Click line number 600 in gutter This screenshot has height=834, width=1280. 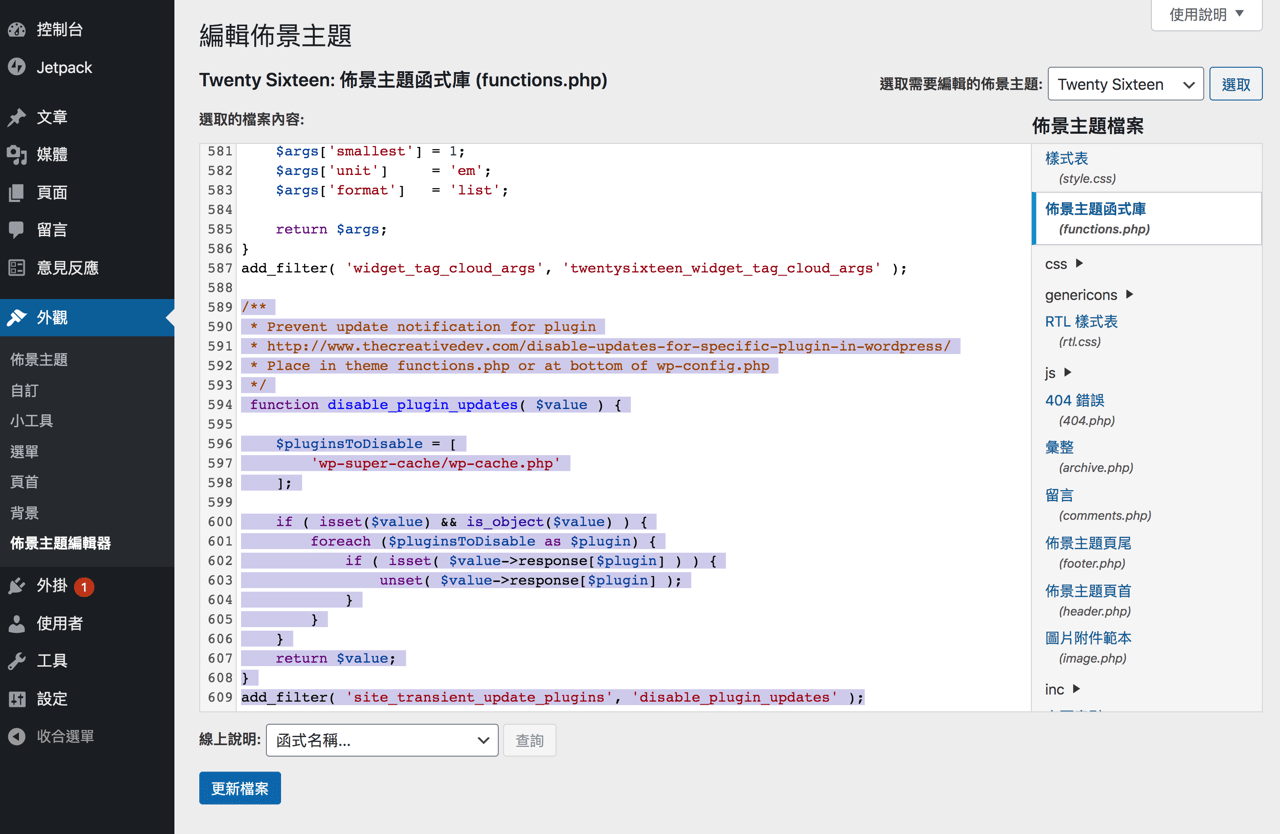click(x=220, y=522)
